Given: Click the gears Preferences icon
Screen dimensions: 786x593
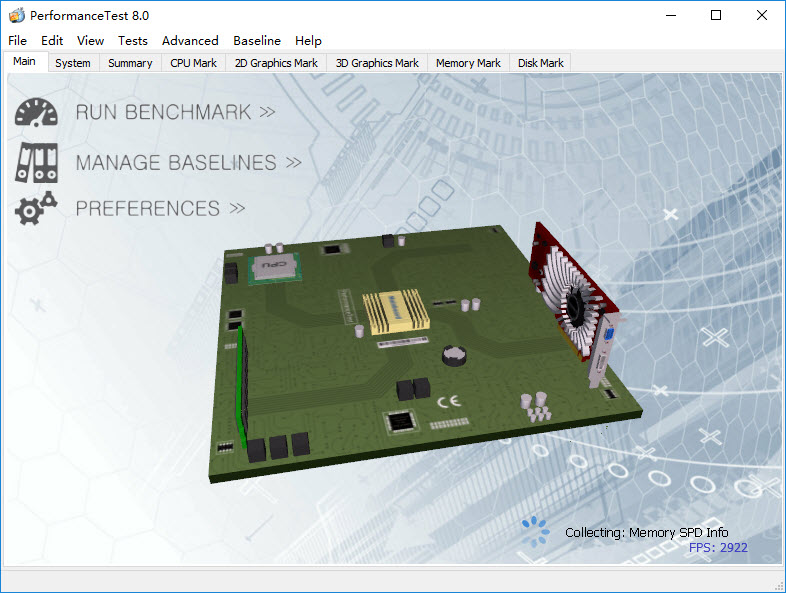Looking at the screenshot, I should 36,208.
